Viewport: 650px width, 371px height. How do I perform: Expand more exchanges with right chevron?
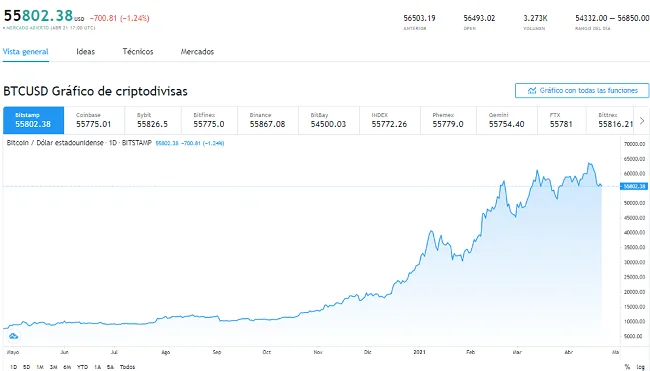tap(642, 121)
